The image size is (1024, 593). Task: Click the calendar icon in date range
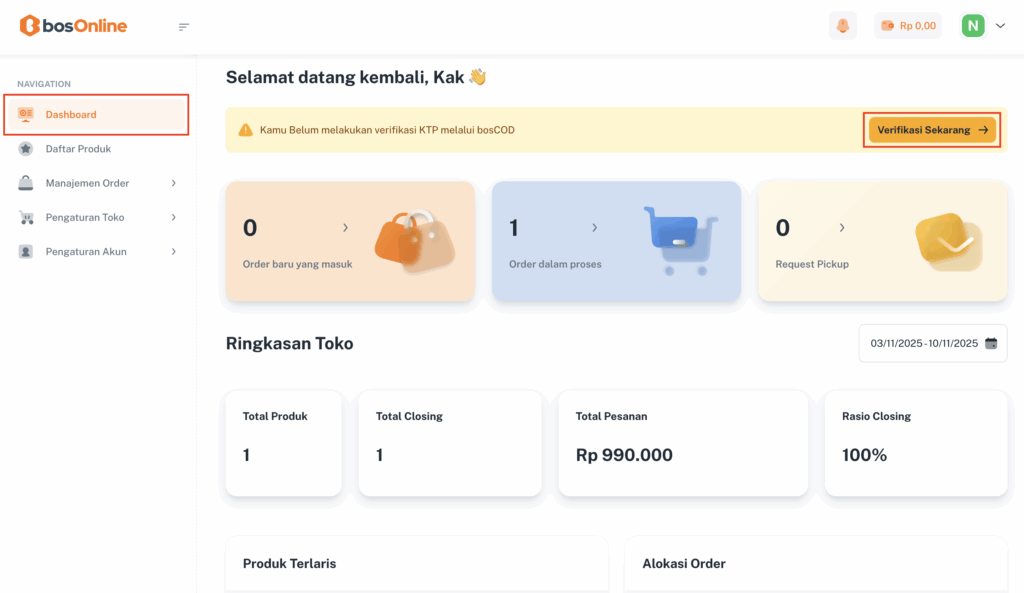(991, 343)
